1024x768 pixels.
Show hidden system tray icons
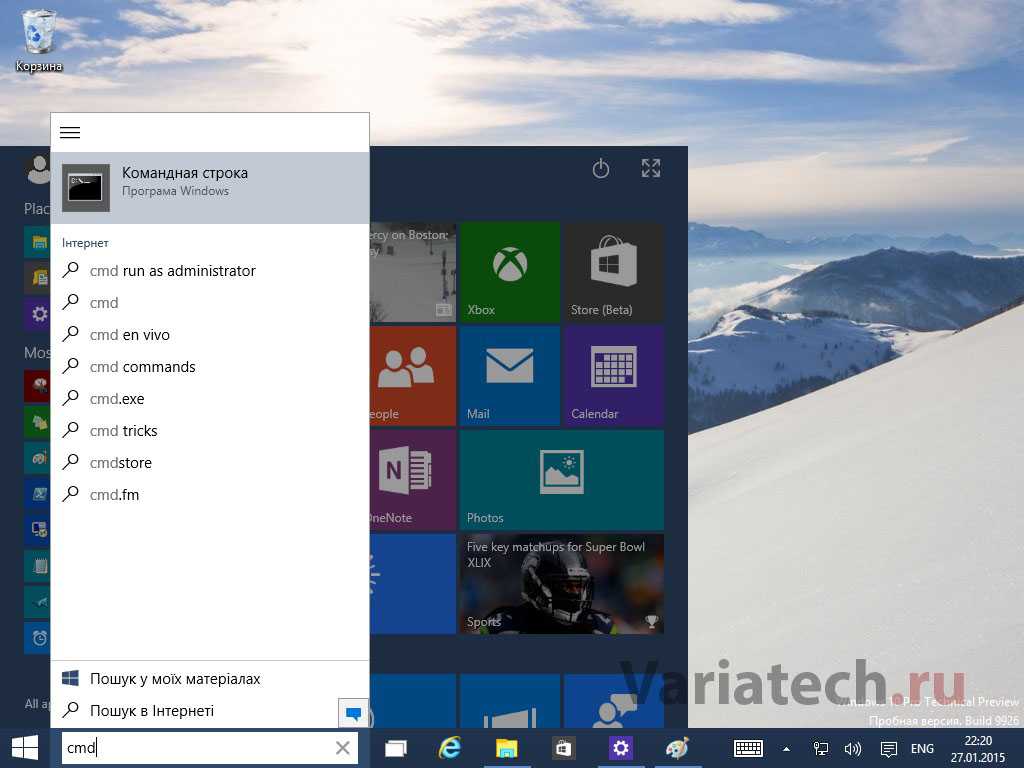click(786, 749)
